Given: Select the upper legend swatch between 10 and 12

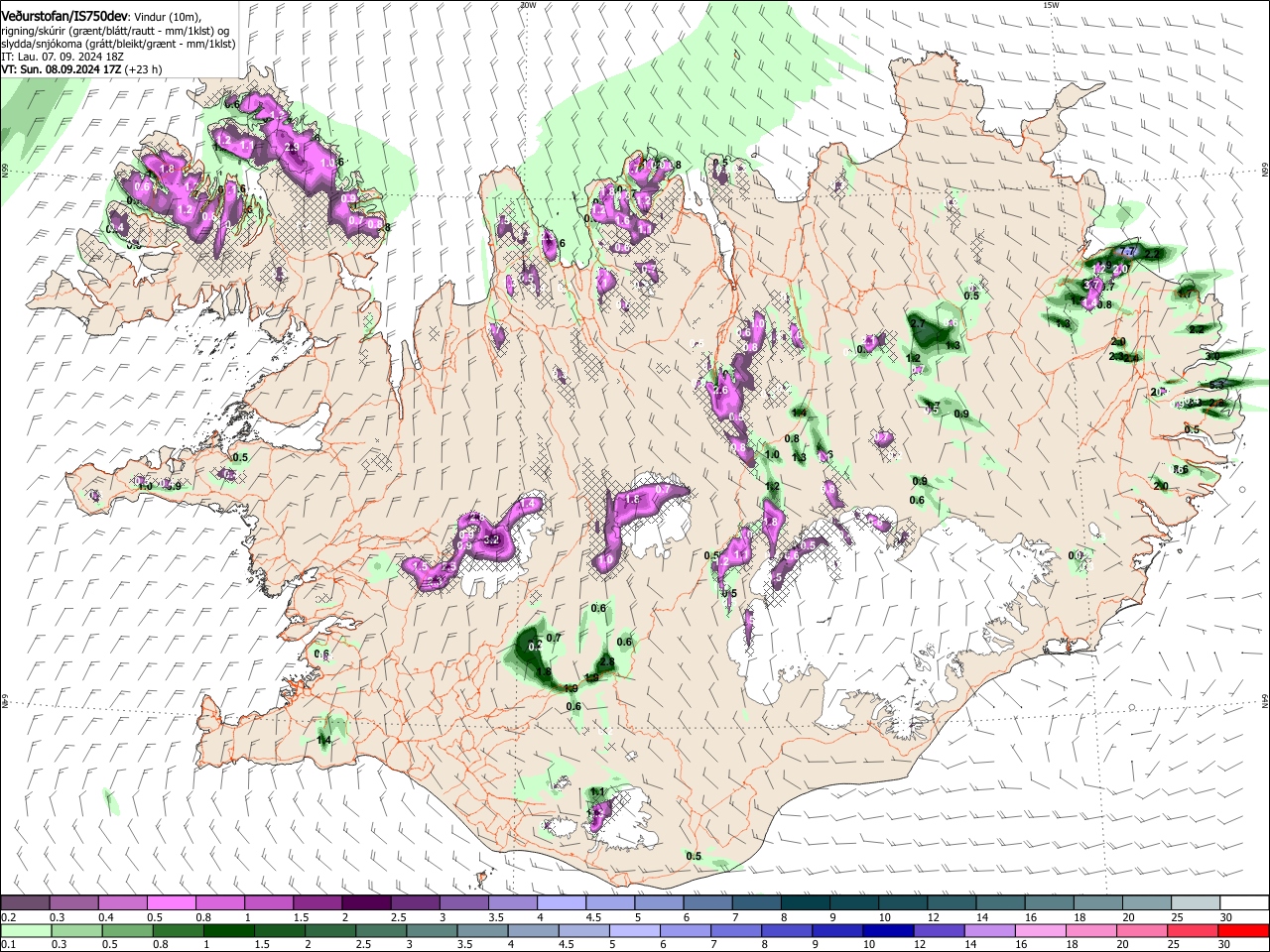Looking at the screenshot, I should (x=902, y=903).
